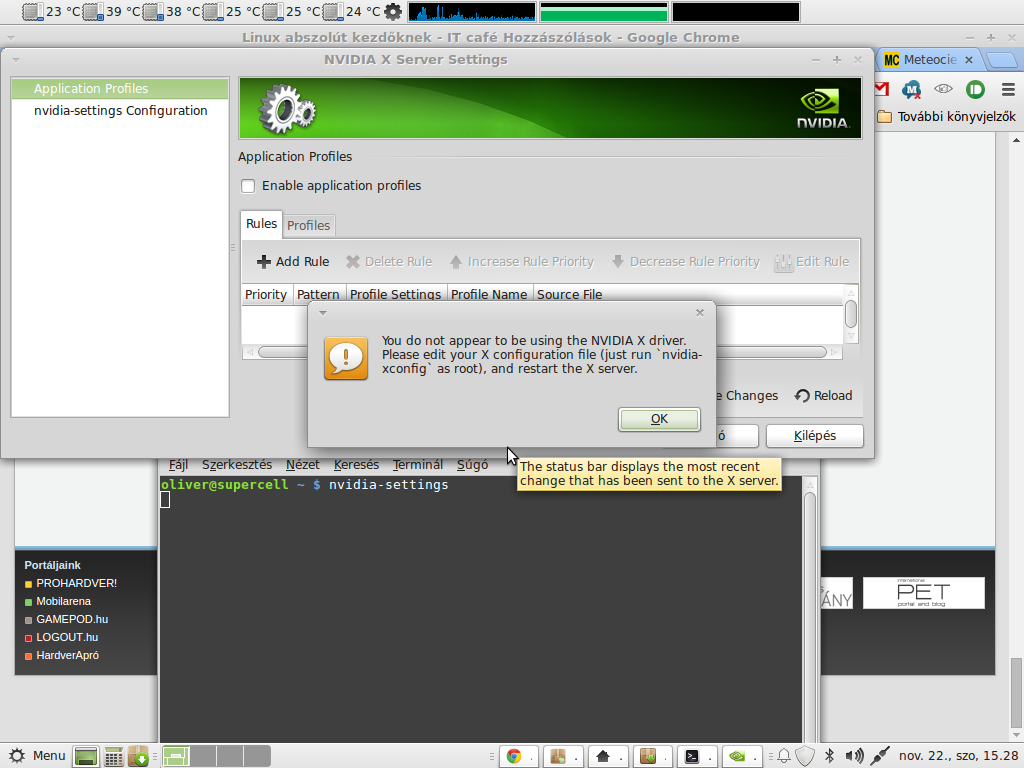Click the green Pushbullet extension icon
Viewport: 1024px width, 768px height.
975,89
